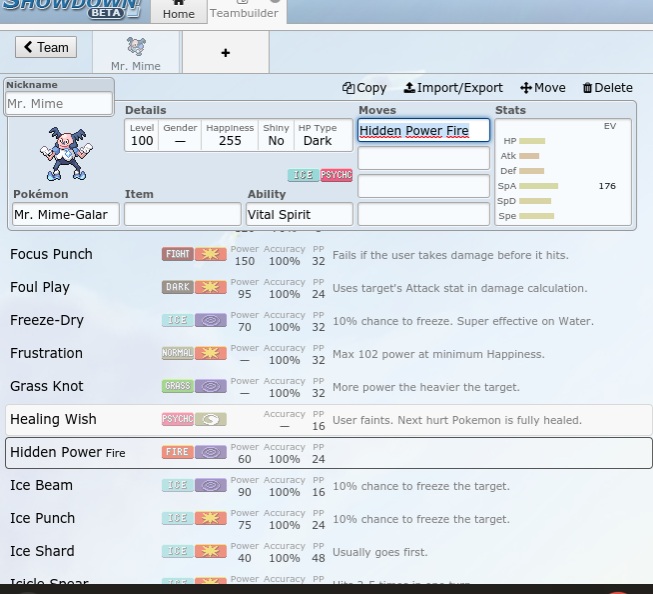Click the Move Pokémon button
This screenshot has height=594, width=653.
pos(543,88)
